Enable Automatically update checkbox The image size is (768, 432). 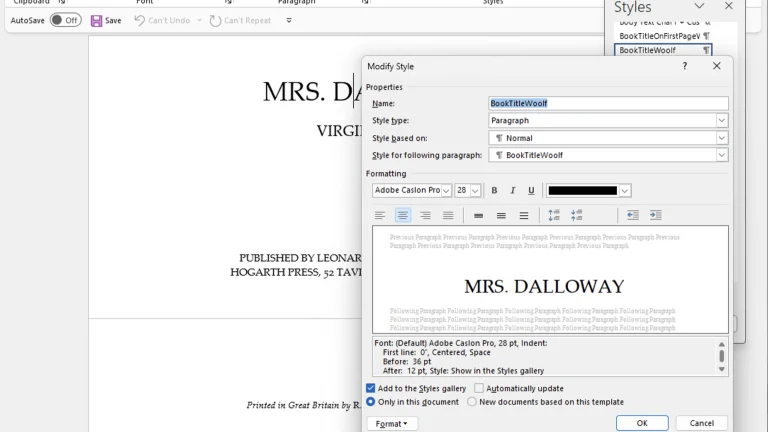(479, 388)
